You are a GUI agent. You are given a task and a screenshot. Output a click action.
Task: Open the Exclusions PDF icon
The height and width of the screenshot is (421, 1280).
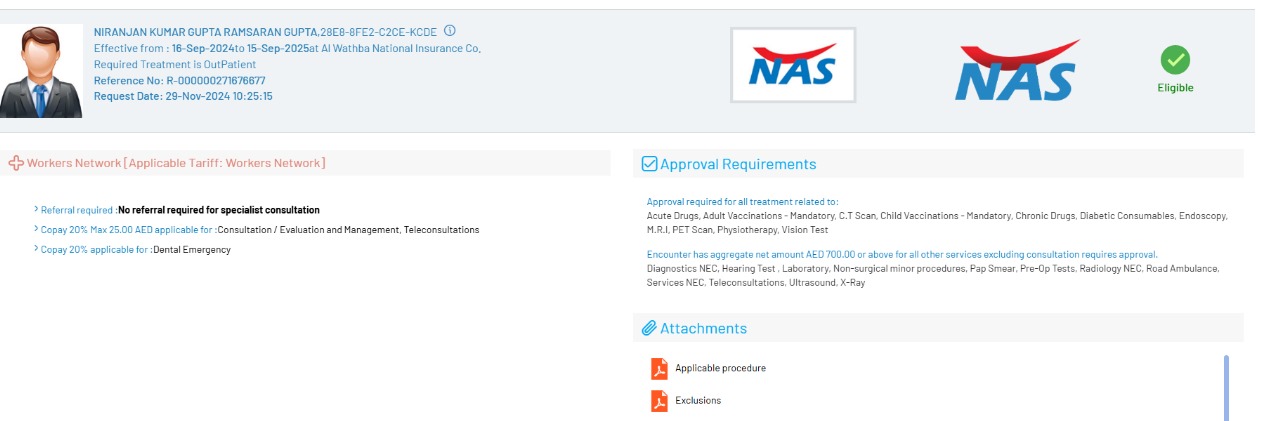click(x=659, y=401)
